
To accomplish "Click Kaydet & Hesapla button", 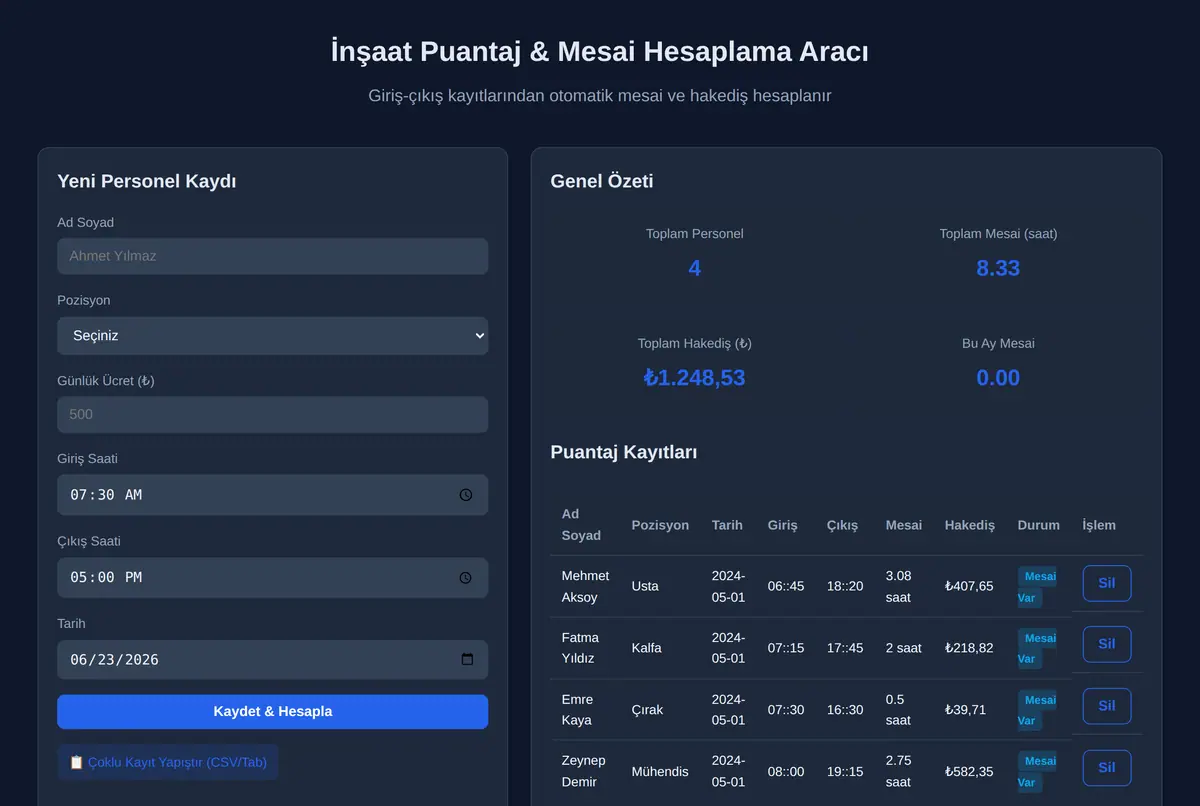I will [x=273, y=712].
